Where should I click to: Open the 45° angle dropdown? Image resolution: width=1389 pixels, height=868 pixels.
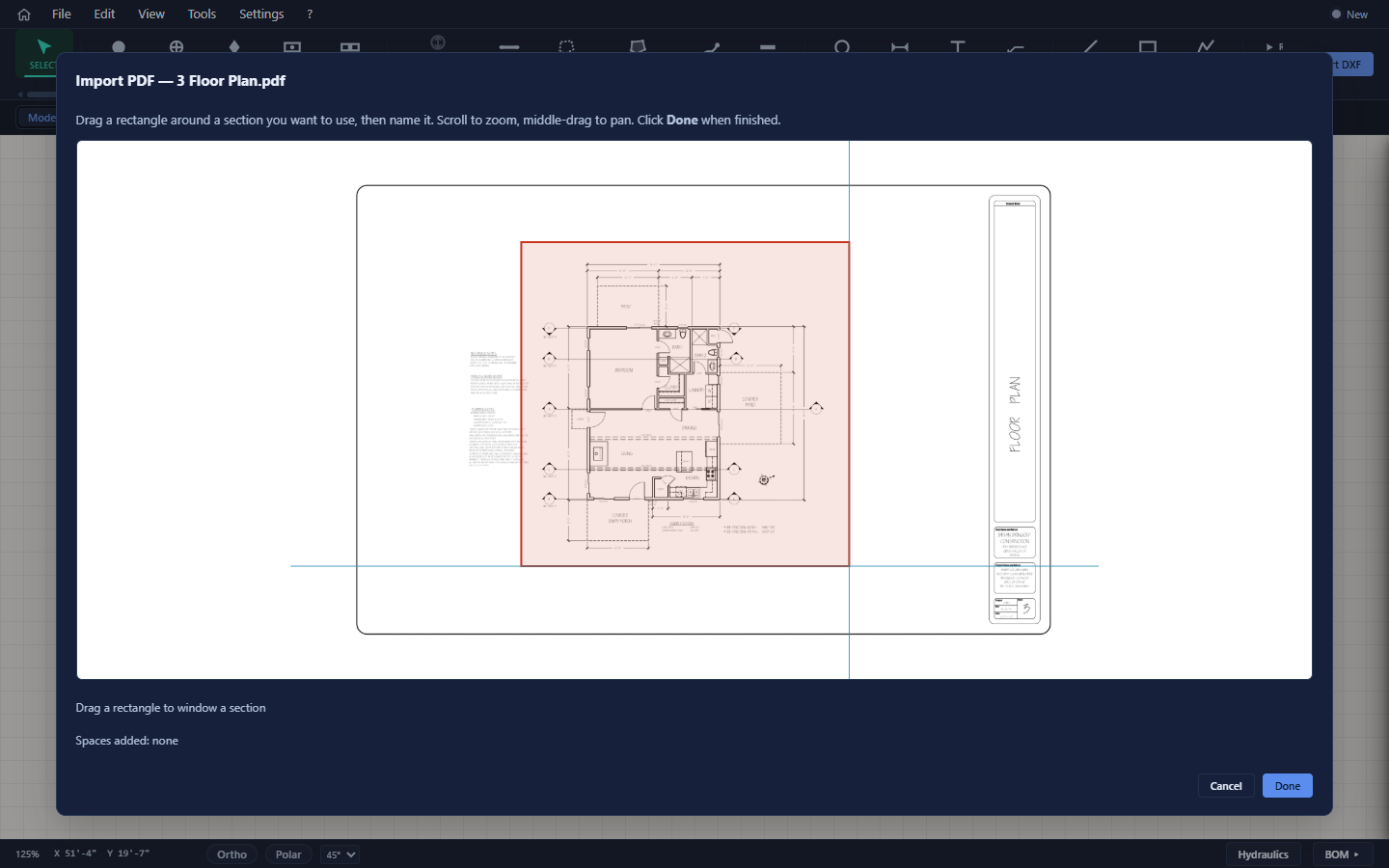(x=340, y=854)
